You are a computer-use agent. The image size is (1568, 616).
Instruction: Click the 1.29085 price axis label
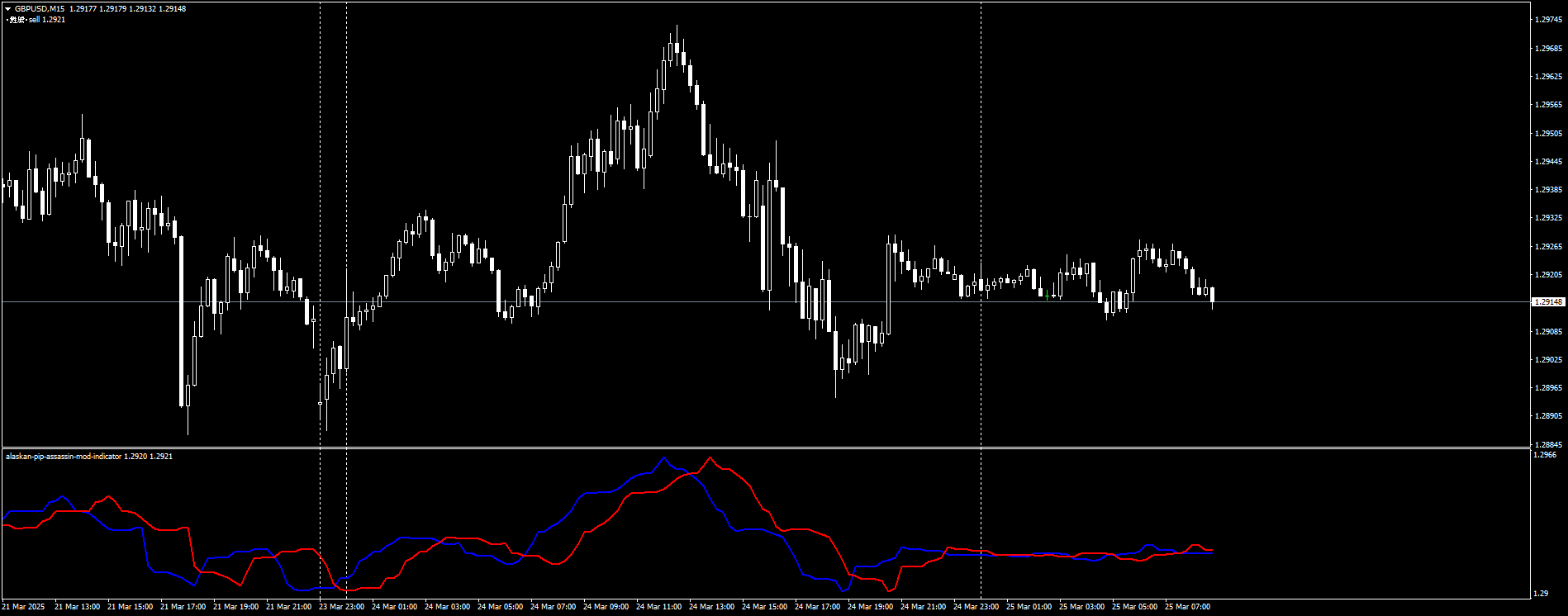1547,332
